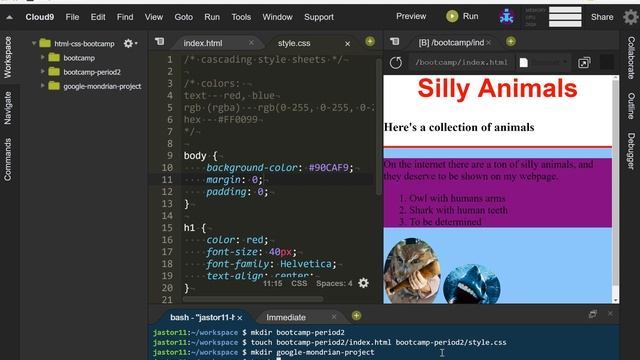Open file tree settings gear dropdown
640x360 pixels.
(130, 43)
